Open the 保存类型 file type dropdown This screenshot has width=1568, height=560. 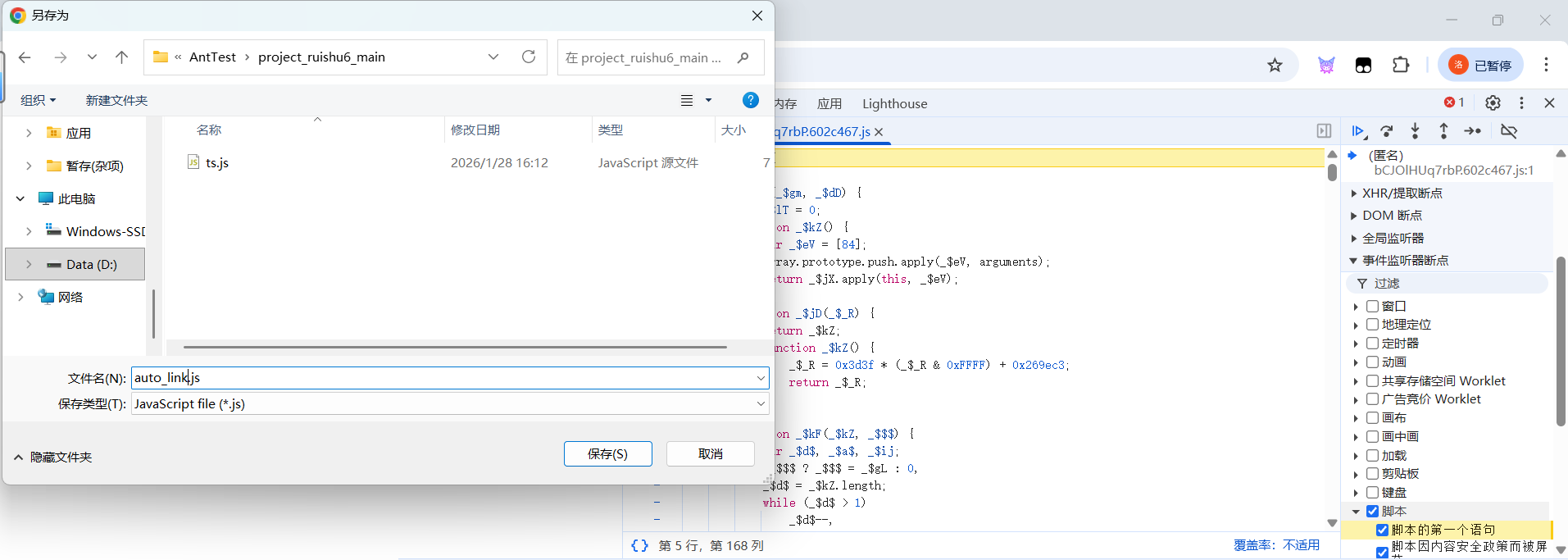click(x=761, y=403)
